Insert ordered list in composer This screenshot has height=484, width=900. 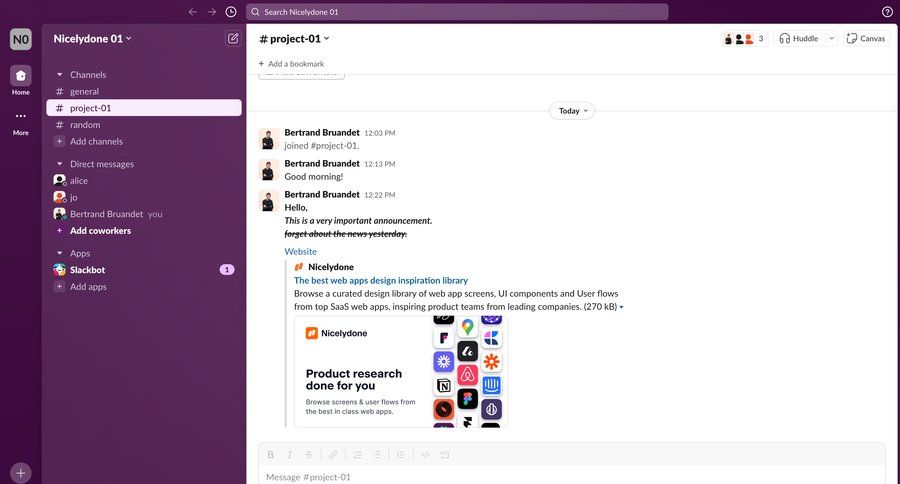point(358,455)
